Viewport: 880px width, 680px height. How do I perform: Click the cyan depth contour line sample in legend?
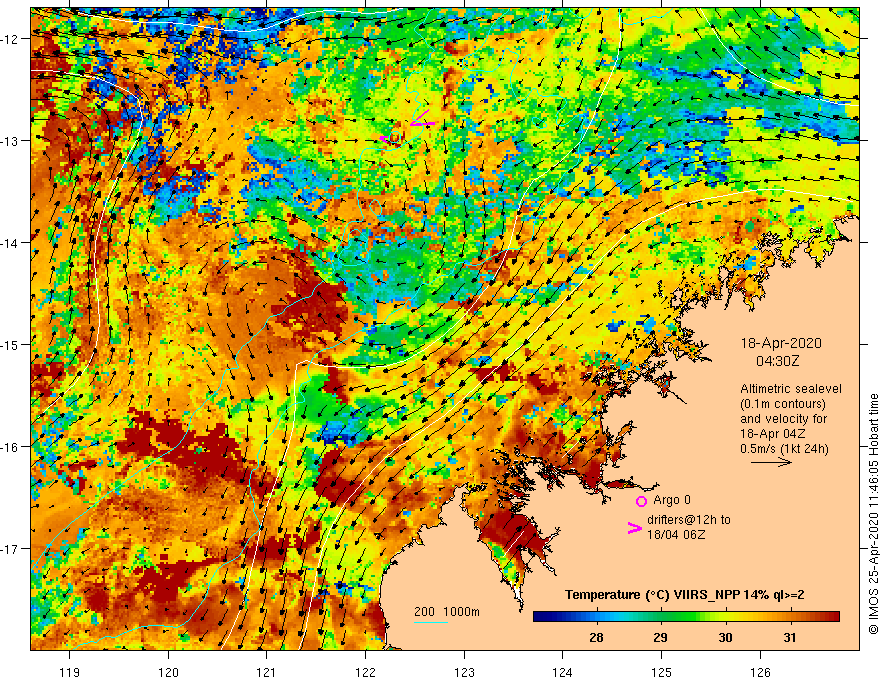(x=430, y=622)
